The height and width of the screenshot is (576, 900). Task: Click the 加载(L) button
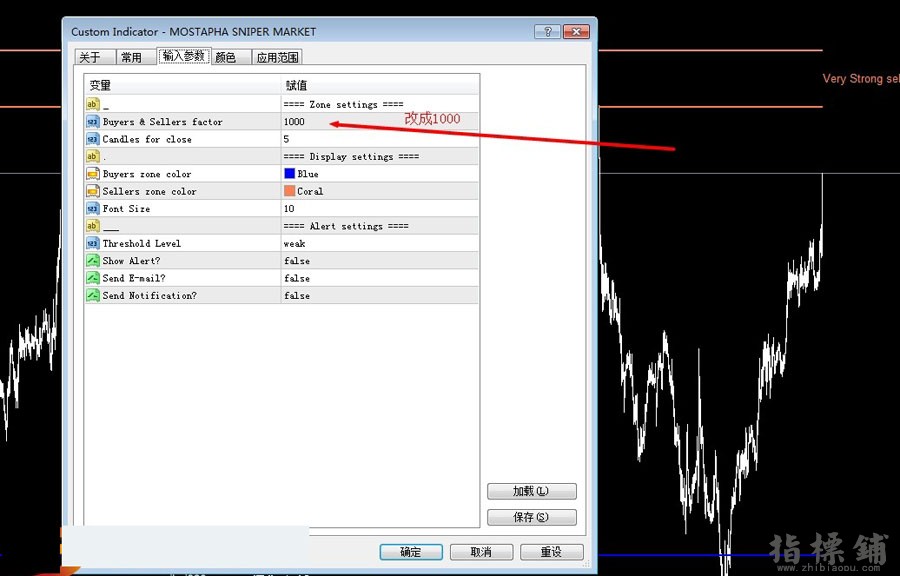[532, 491]
